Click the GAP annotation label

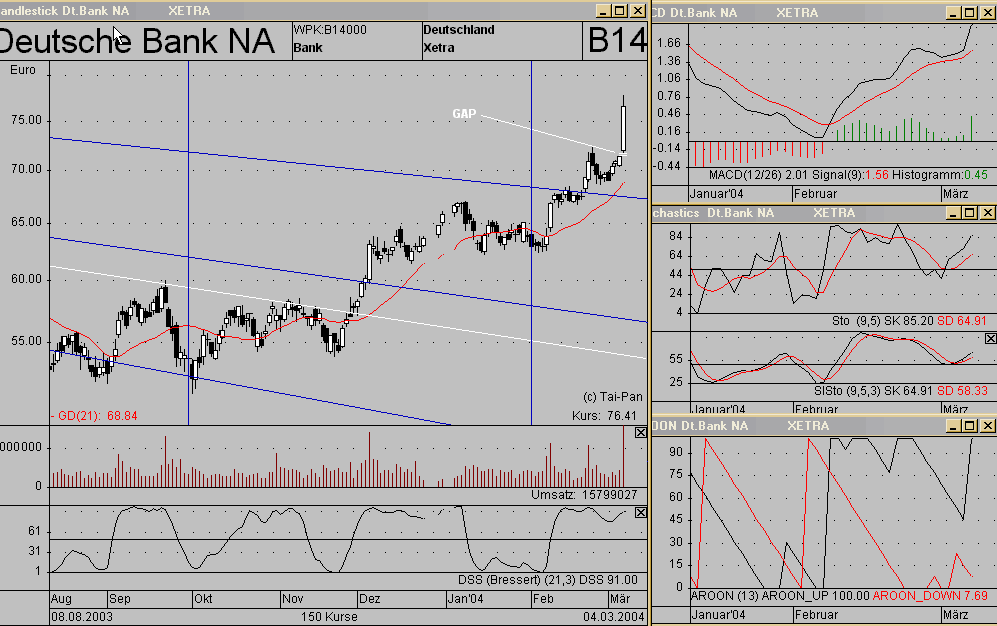click(x=464, y=114)
